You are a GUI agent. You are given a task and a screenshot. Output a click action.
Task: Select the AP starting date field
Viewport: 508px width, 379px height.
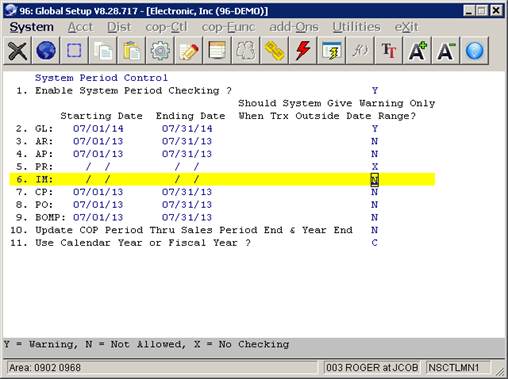pos(98,154)
